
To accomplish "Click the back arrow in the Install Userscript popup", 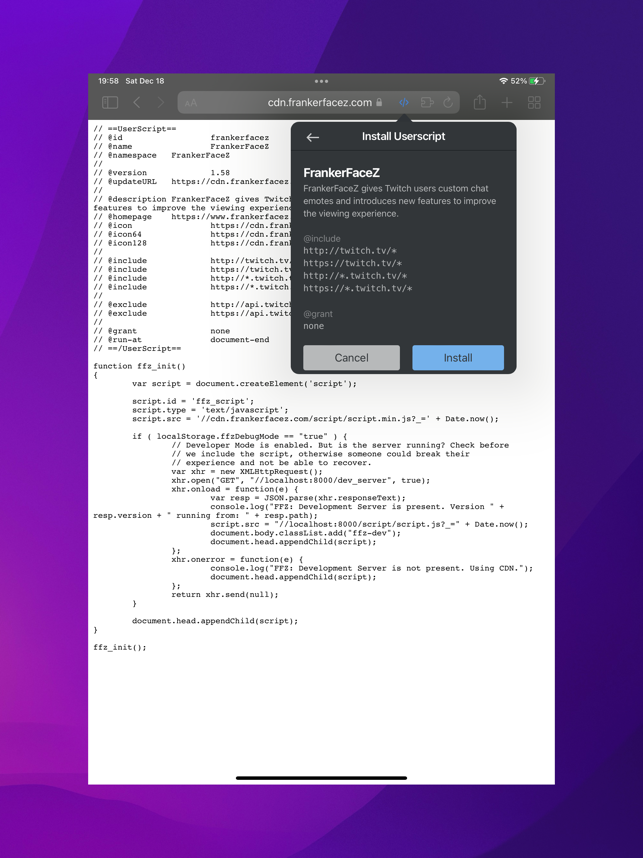I will [312, 137].
